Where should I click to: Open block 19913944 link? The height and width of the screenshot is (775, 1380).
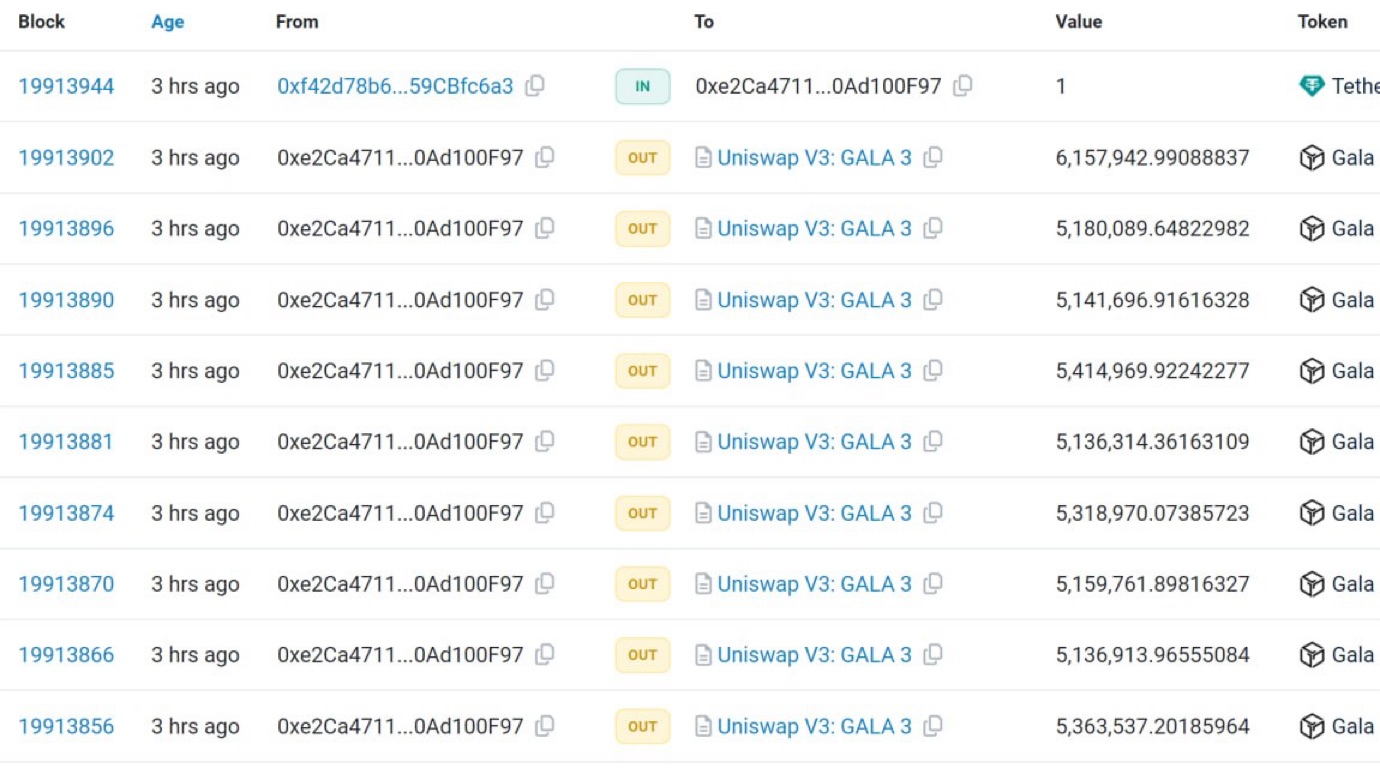pos(66,87)
